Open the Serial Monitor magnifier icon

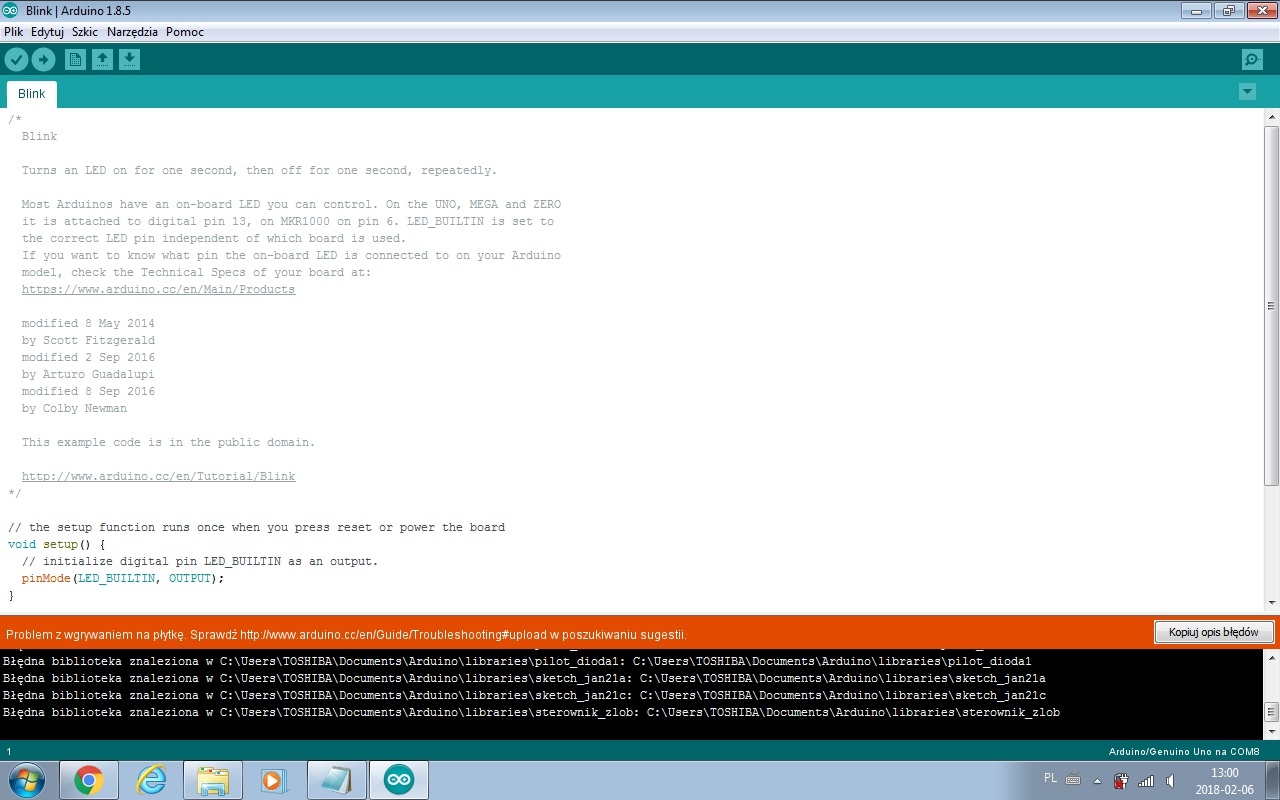[x=1252, y=60]
